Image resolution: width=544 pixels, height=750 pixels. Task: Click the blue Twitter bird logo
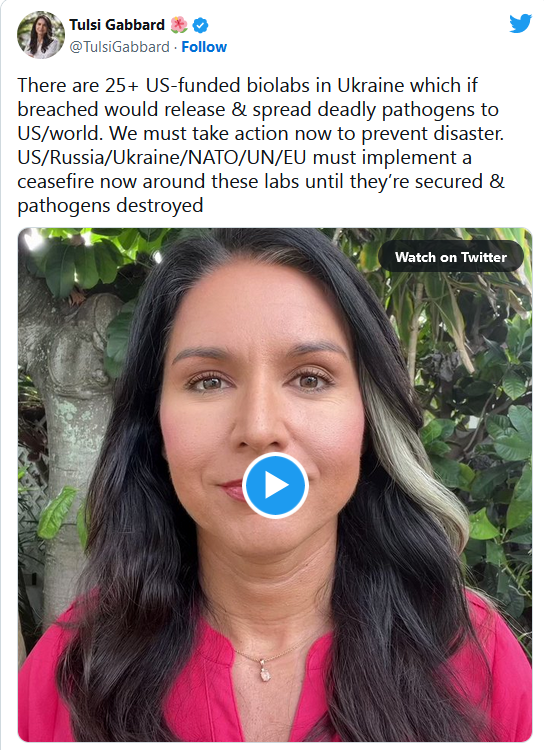[x=520, y=23]
